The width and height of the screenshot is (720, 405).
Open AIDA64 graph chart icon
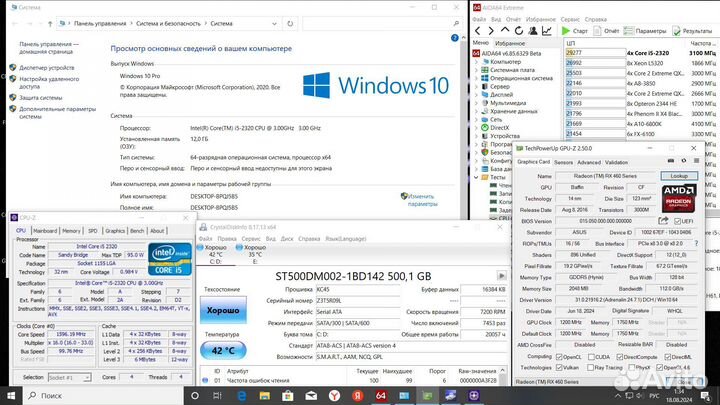click(546, 31)
